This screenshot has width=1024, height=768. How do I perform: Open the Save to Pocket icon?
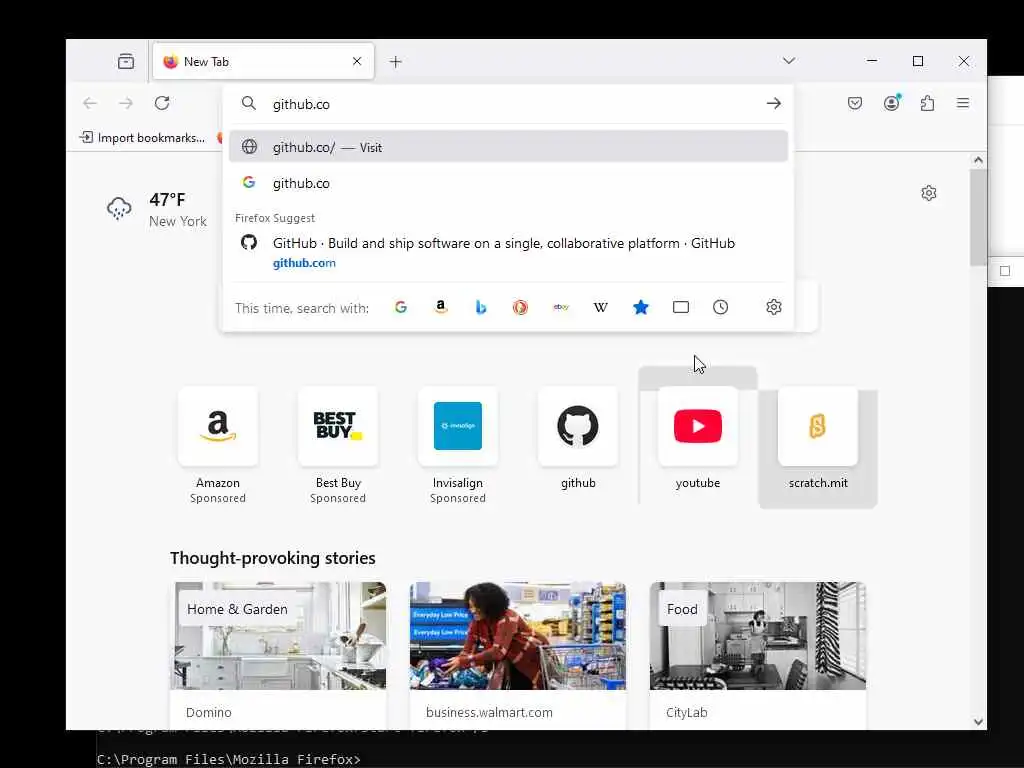point(855,103)
